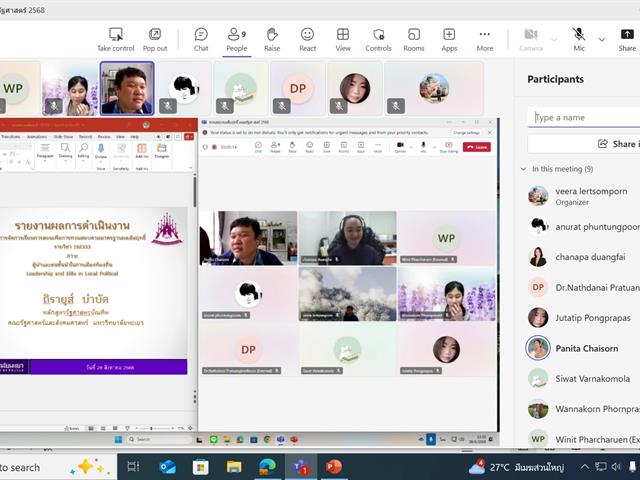Collapse the 'In this meeting (9)' list

524,169
